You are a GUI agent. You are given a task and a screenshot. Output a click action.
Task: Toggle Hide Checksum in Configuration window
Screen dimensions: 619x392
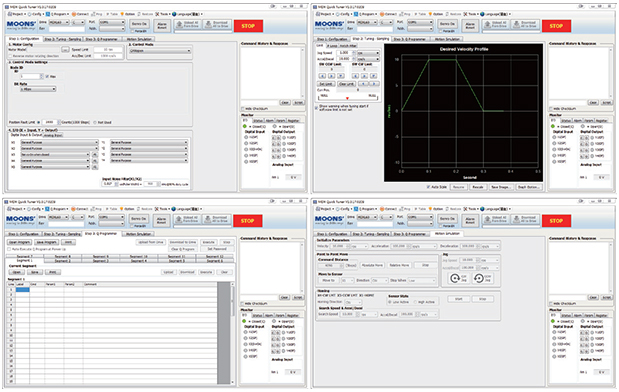pos(243,109)
